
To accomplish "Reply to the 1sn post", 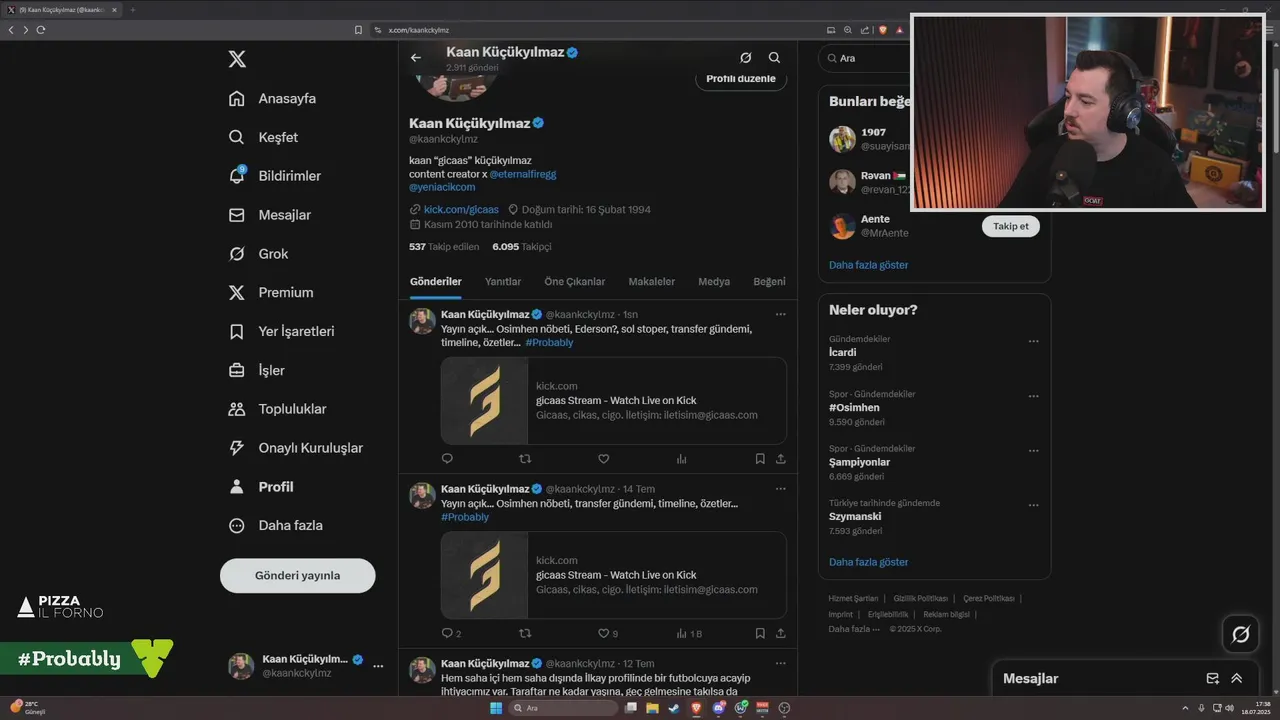I will click(447, 459).
